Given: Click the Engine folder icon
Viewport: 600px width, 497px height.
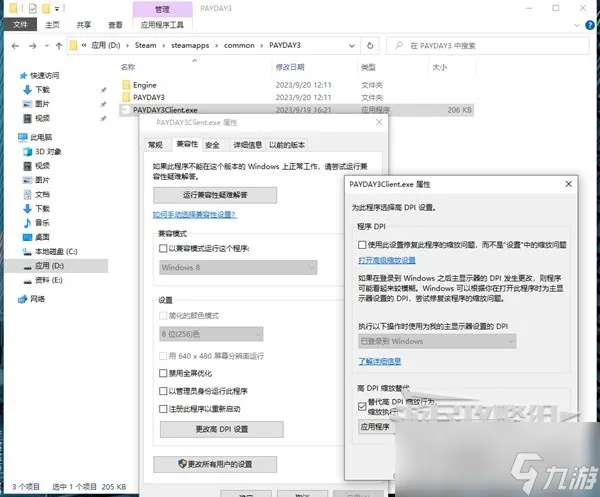Looking at the screenshot, I should point(126,85).
